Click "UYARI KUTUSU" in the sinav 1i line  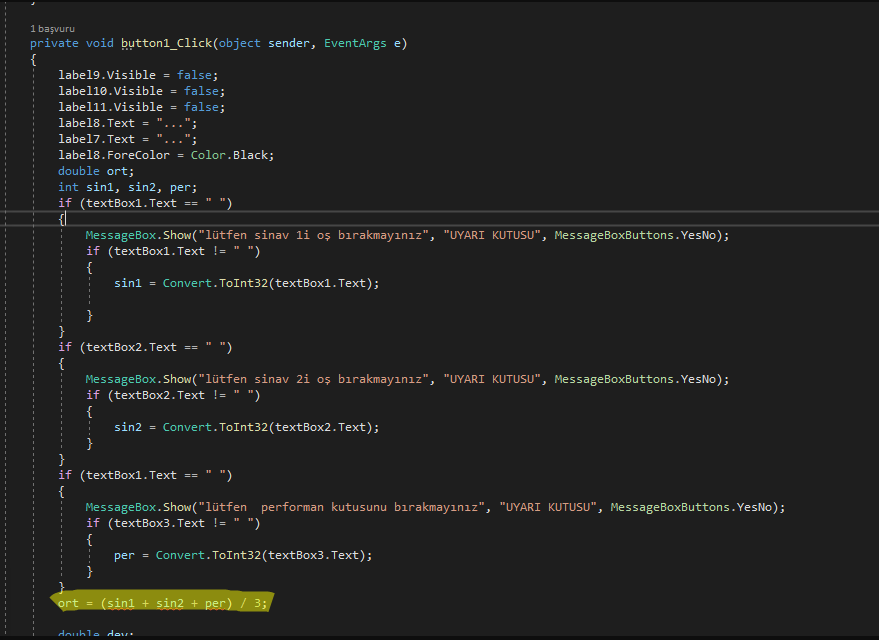(x=492, y=235)
